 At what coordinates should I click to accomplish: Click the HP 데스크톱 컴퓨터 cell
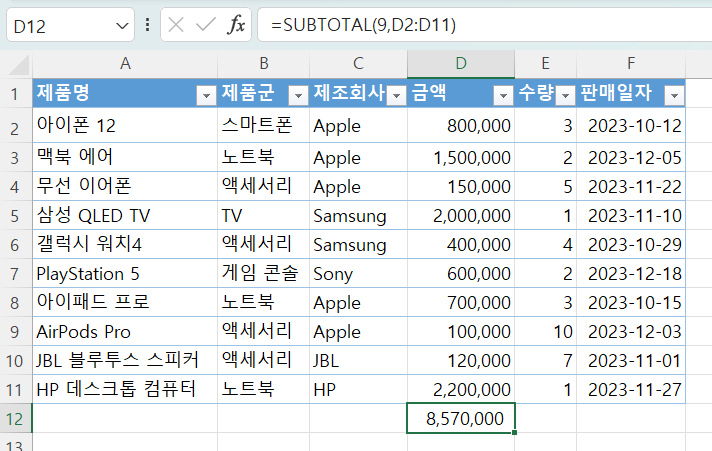[125, 390]
